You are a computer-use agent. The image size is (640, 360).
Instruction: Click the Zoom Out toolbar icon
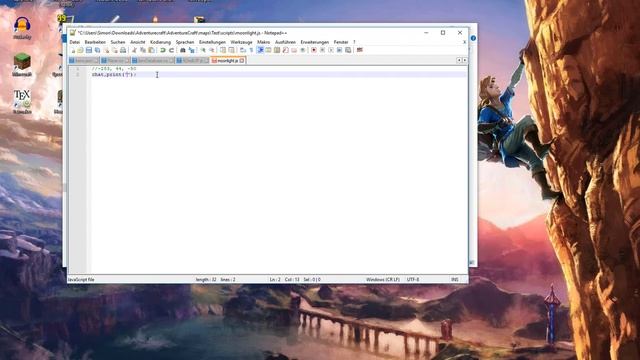click(211, 50)
